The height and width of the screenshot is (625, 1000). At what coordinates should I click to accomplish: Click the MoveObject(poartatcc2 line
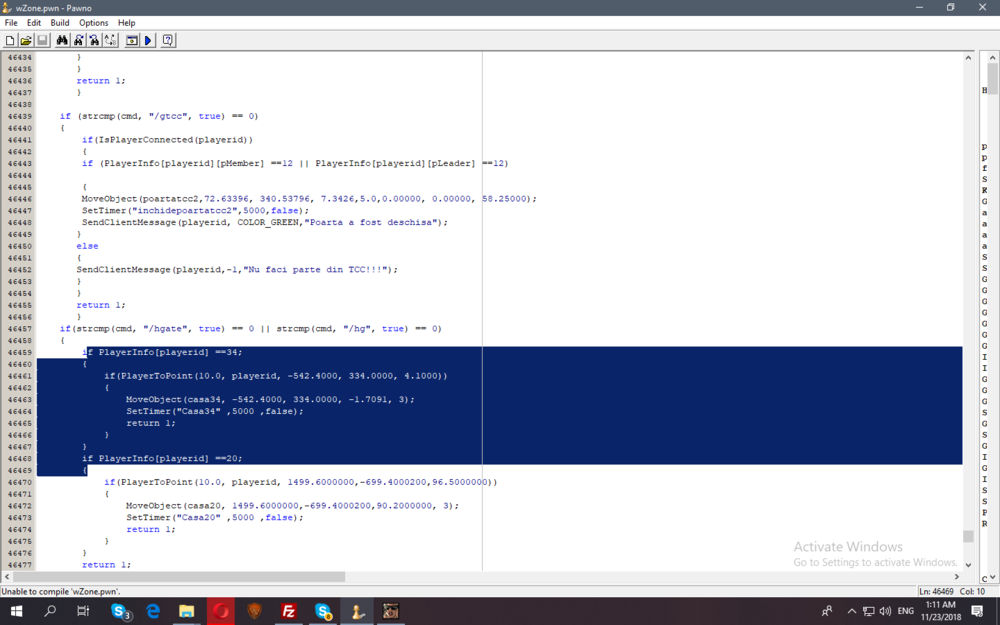click(309, 198)
